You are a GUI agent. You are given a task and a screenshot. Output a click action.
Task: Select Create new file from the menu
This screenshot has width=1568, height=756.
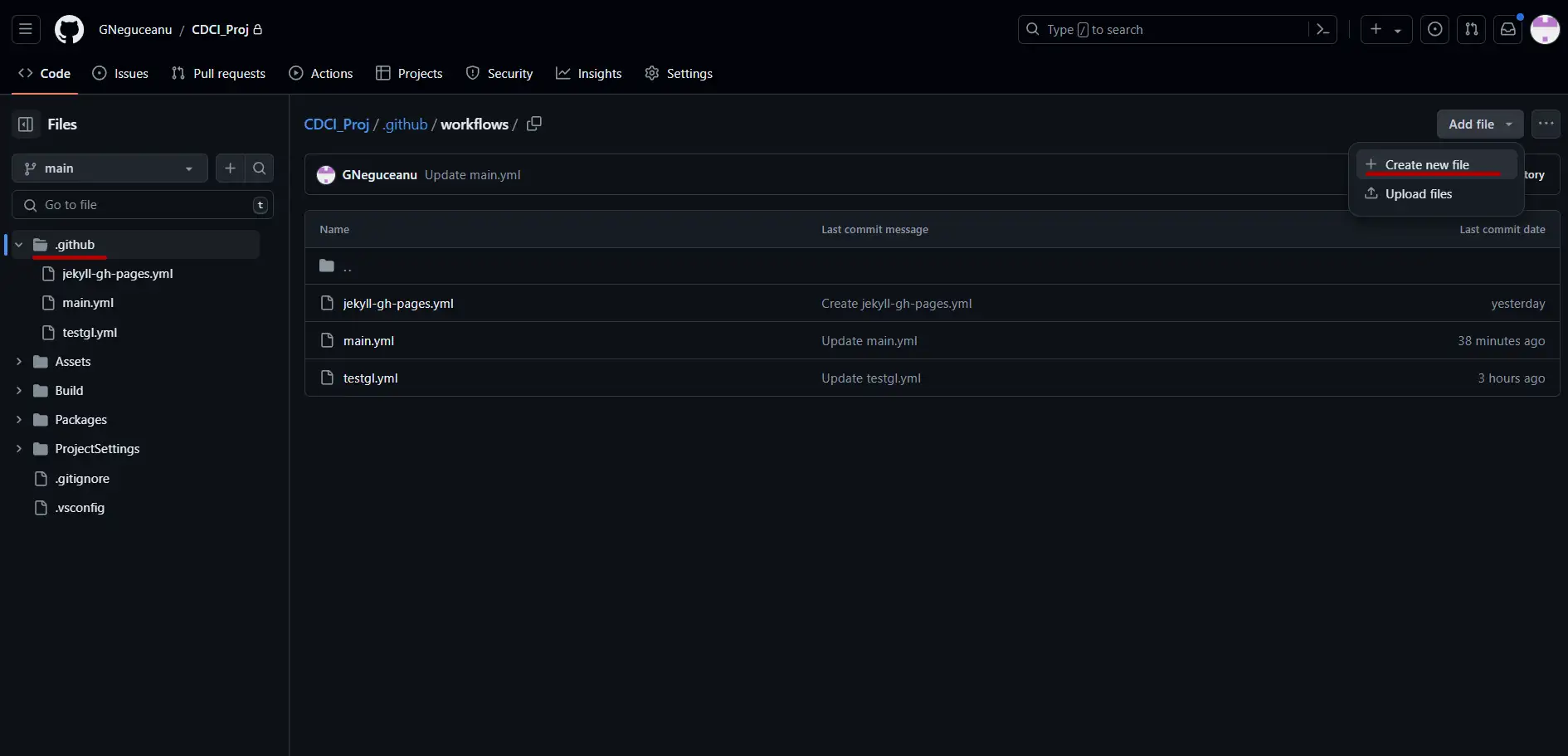[1429, 164]
